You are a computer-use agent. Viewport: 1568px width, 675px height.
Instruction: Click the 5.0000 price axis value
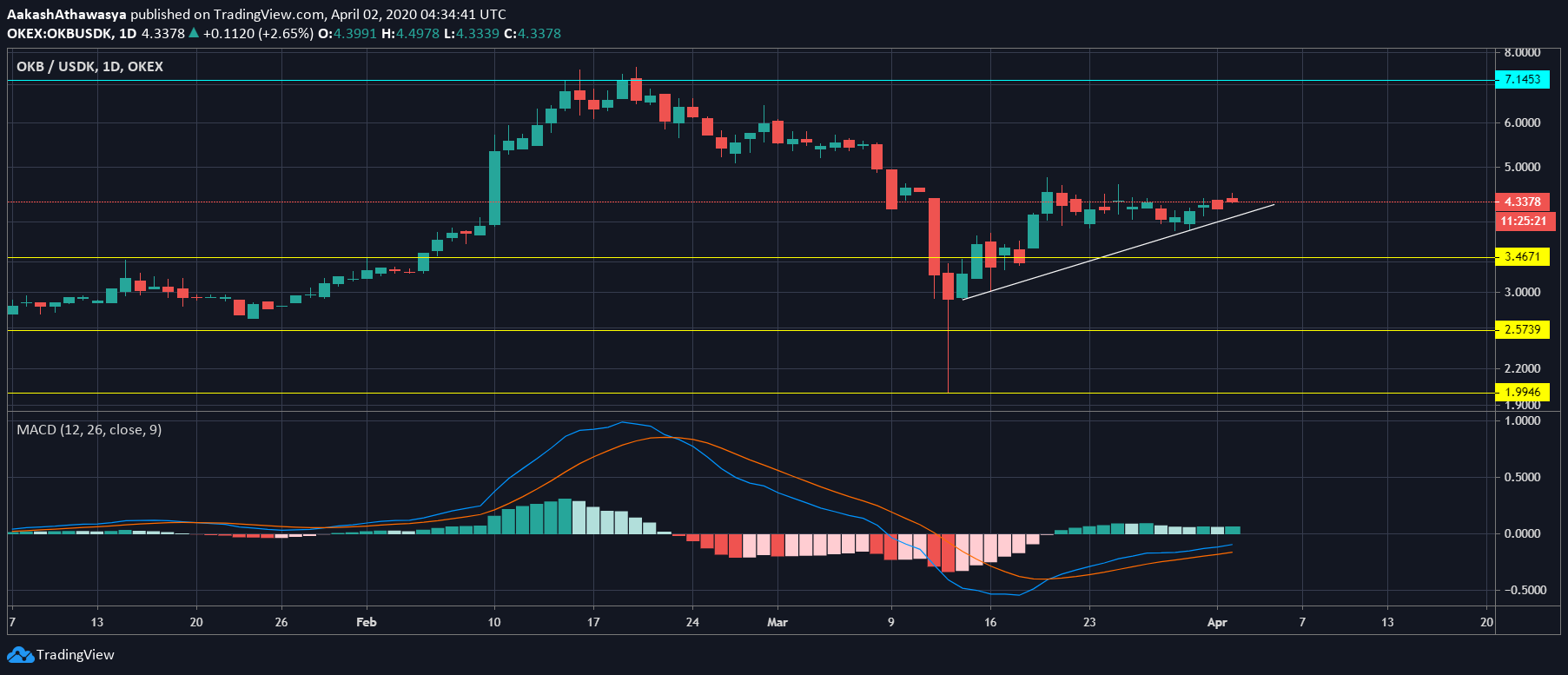click(1522, 167)
